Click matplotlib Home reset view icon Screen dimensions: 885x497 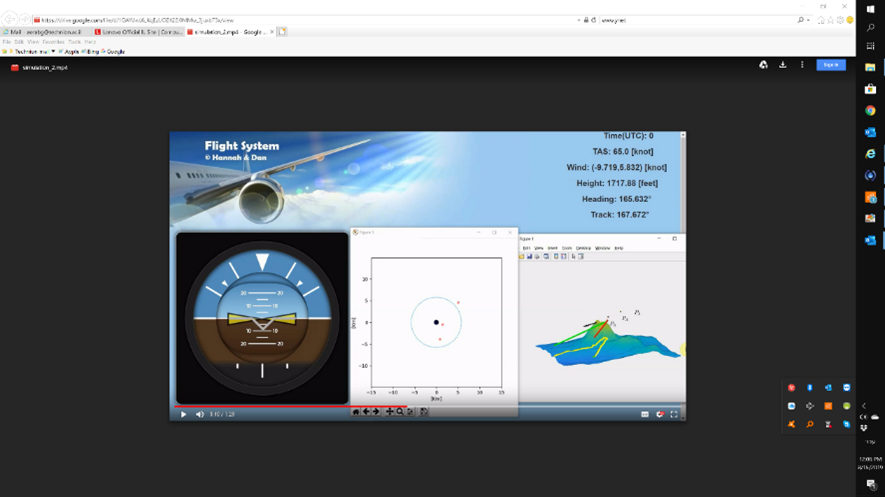point(356,412)
